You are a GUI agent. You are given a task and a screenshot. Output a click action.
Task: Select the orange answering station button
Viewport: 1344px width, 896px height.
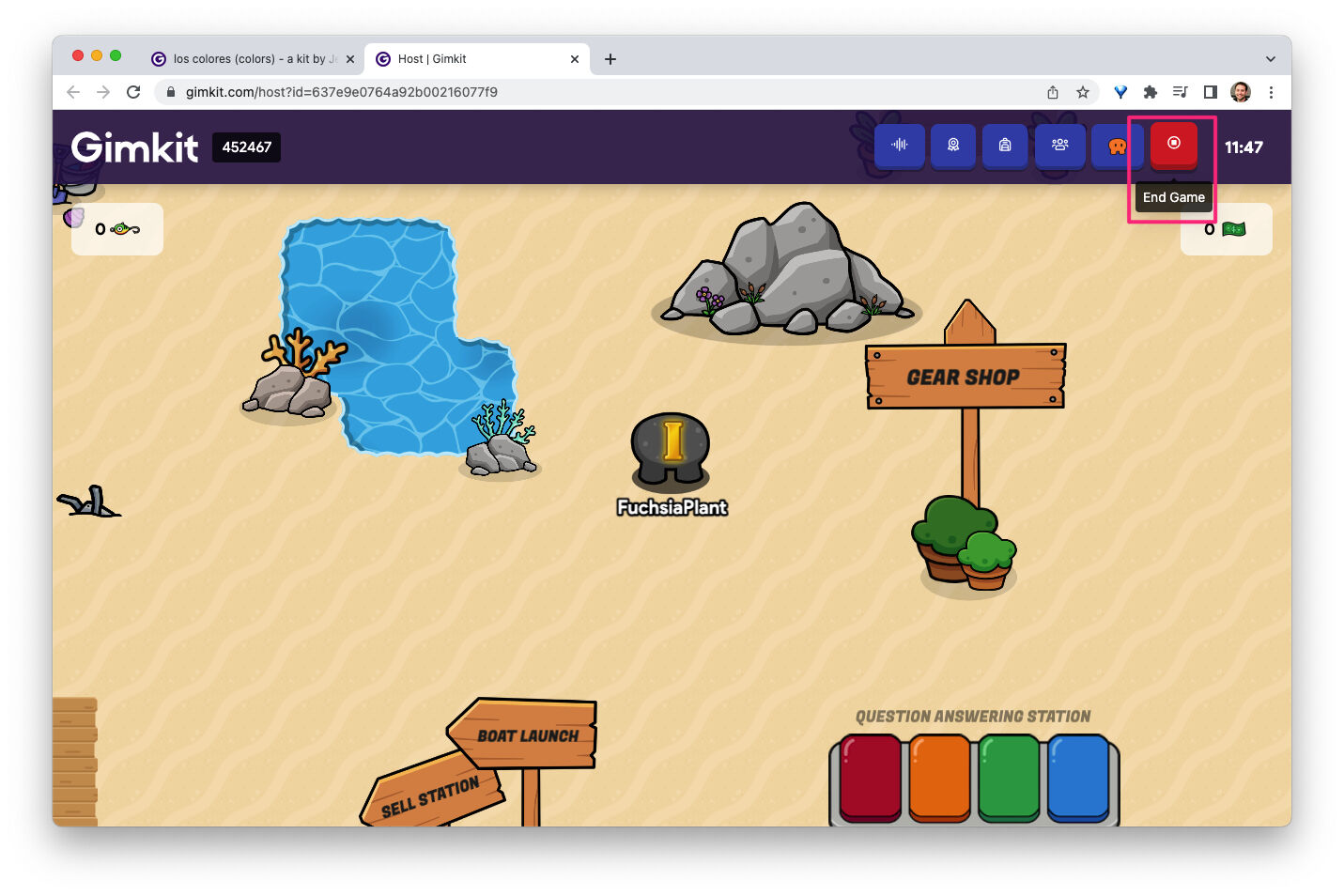tap(939, 779)
